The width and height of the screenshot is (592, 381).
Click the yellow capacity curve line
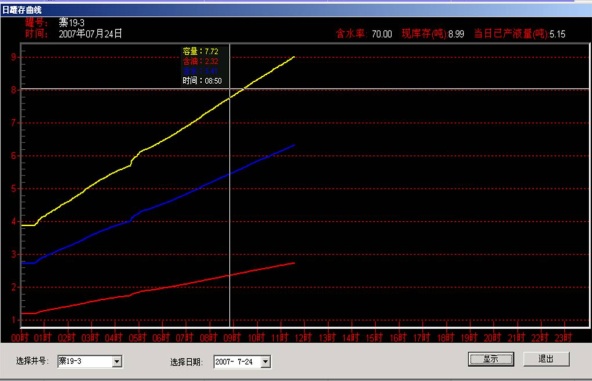pos(170,138)
